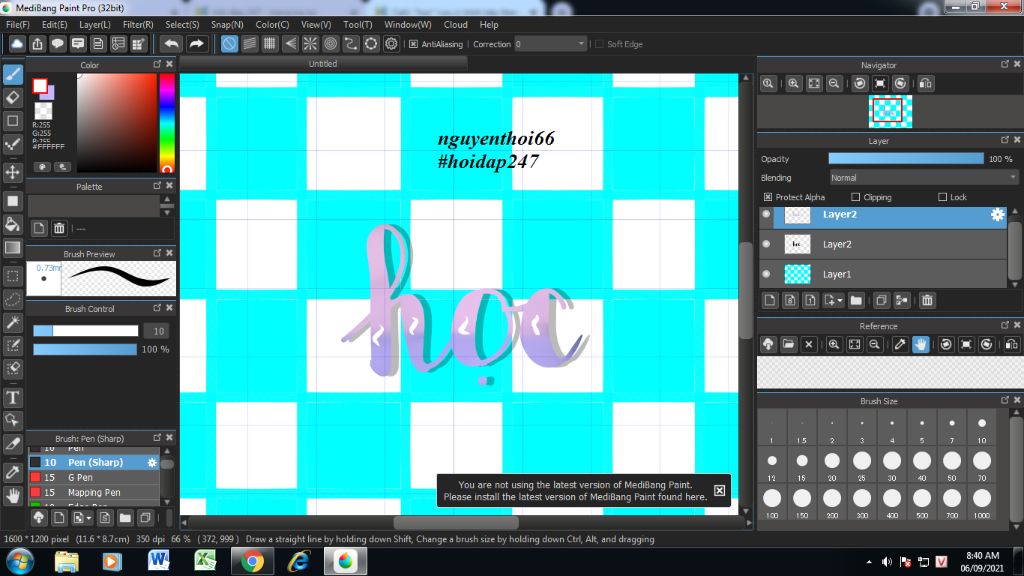
Task: Select the Magic Wand tool
Action: (x=12, y=322)
